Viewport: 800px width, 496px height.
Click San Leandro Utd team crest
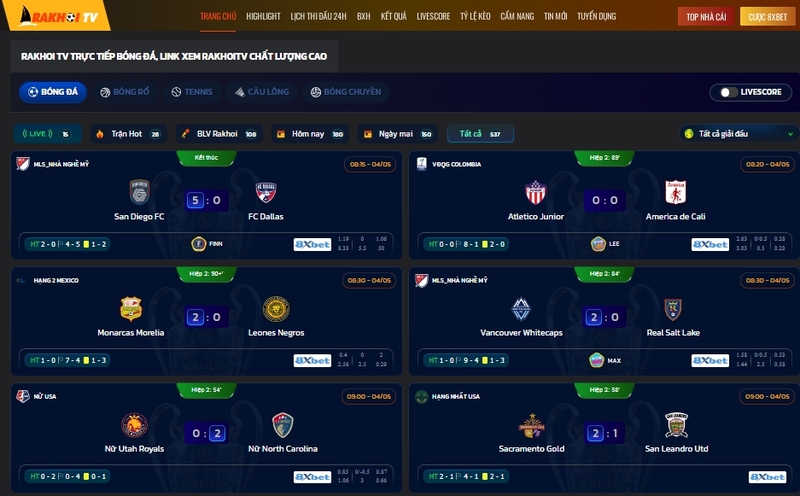tap(677, 425)
